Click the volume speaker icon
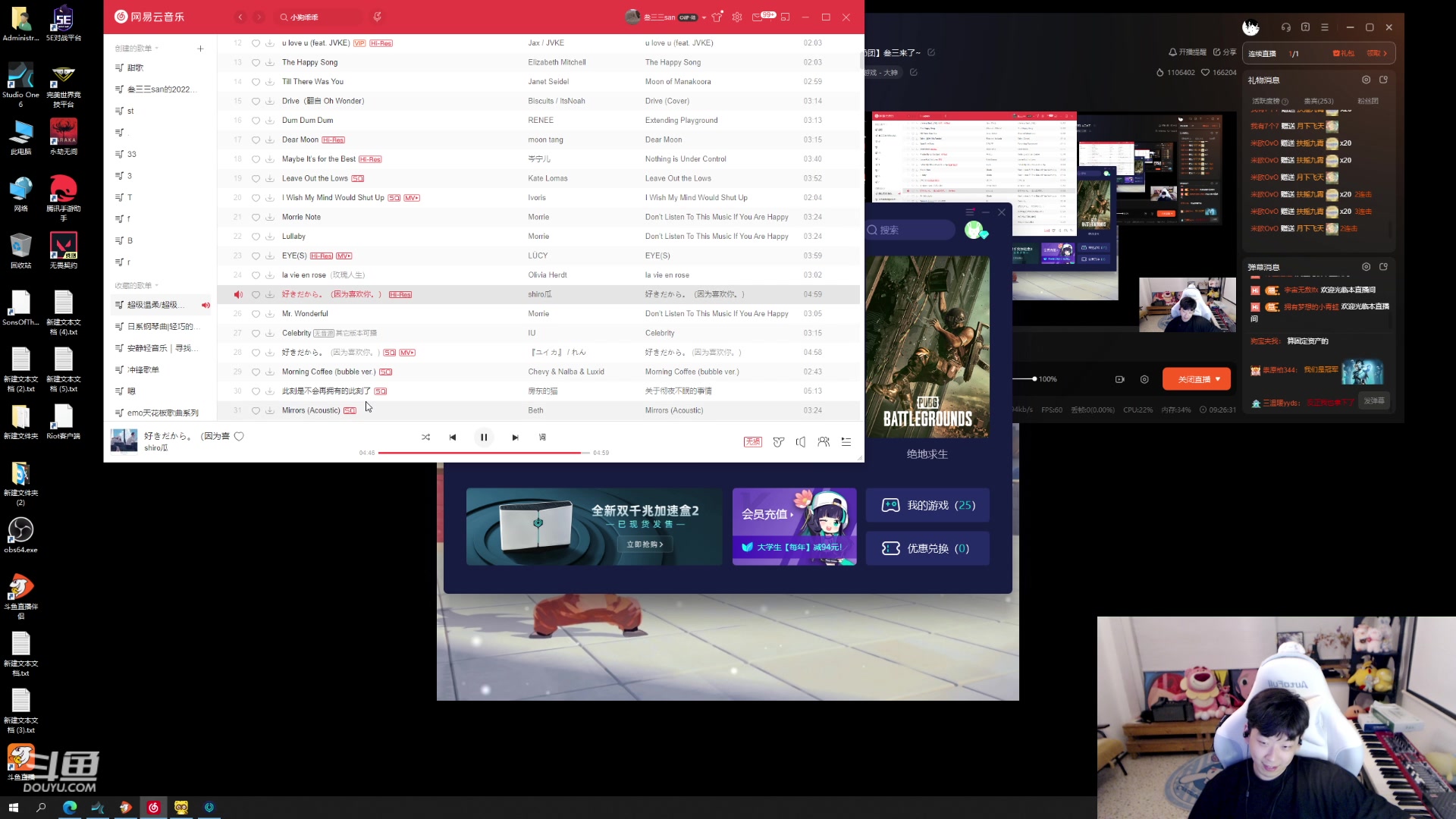 (801, 442)
